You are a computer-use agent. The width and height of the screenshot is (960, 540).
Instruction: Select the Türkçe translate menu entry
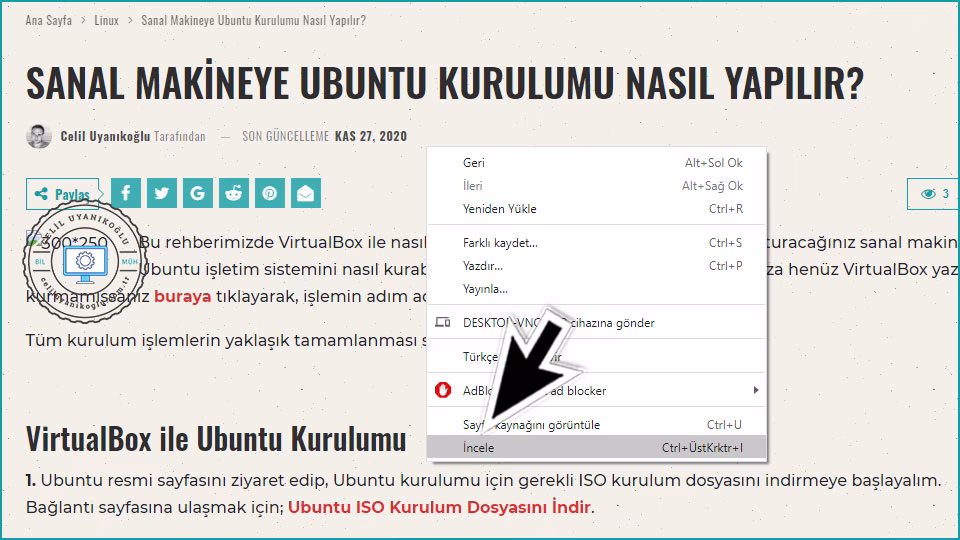(x=597, y=356)
